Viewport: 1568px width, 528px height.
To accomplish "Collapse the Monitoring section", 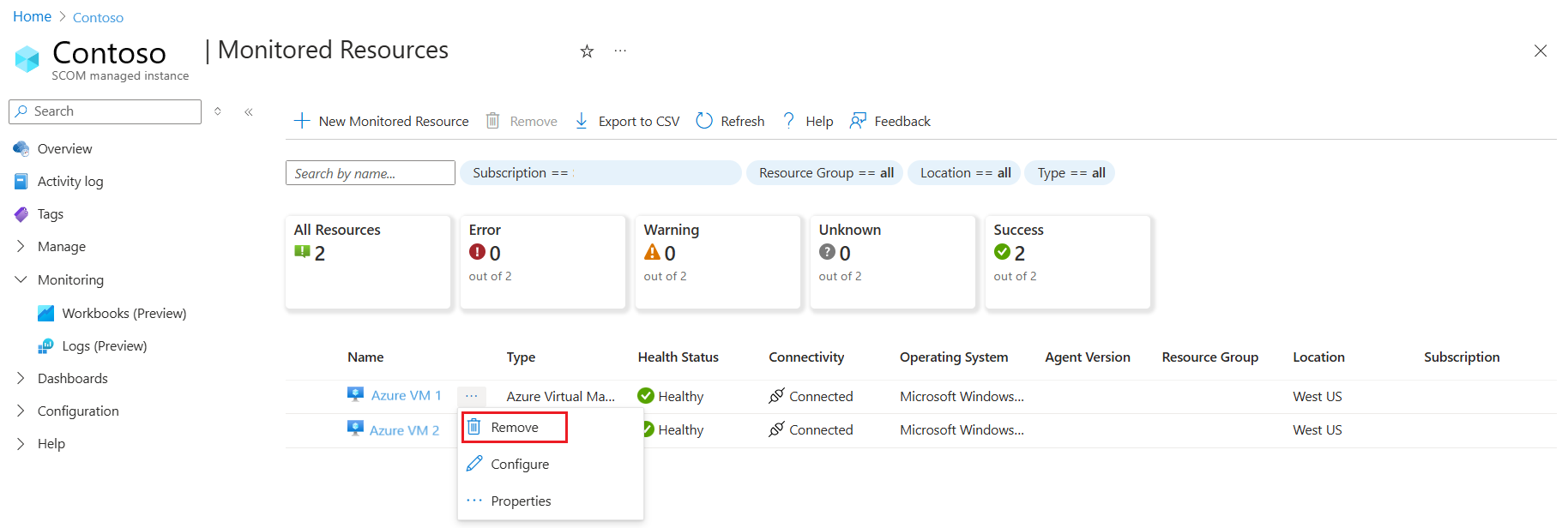I will (x=21, y=280).
